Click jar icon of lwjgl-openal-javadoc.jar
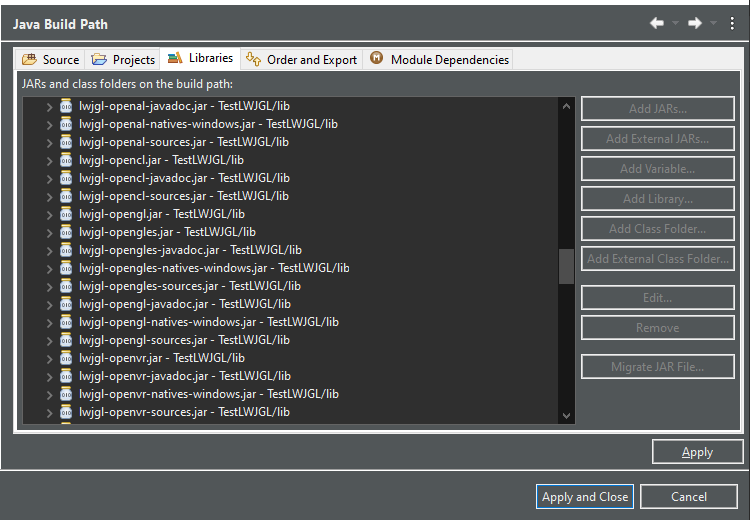Viewport: 750px width, 520px height. click(66, 106)
